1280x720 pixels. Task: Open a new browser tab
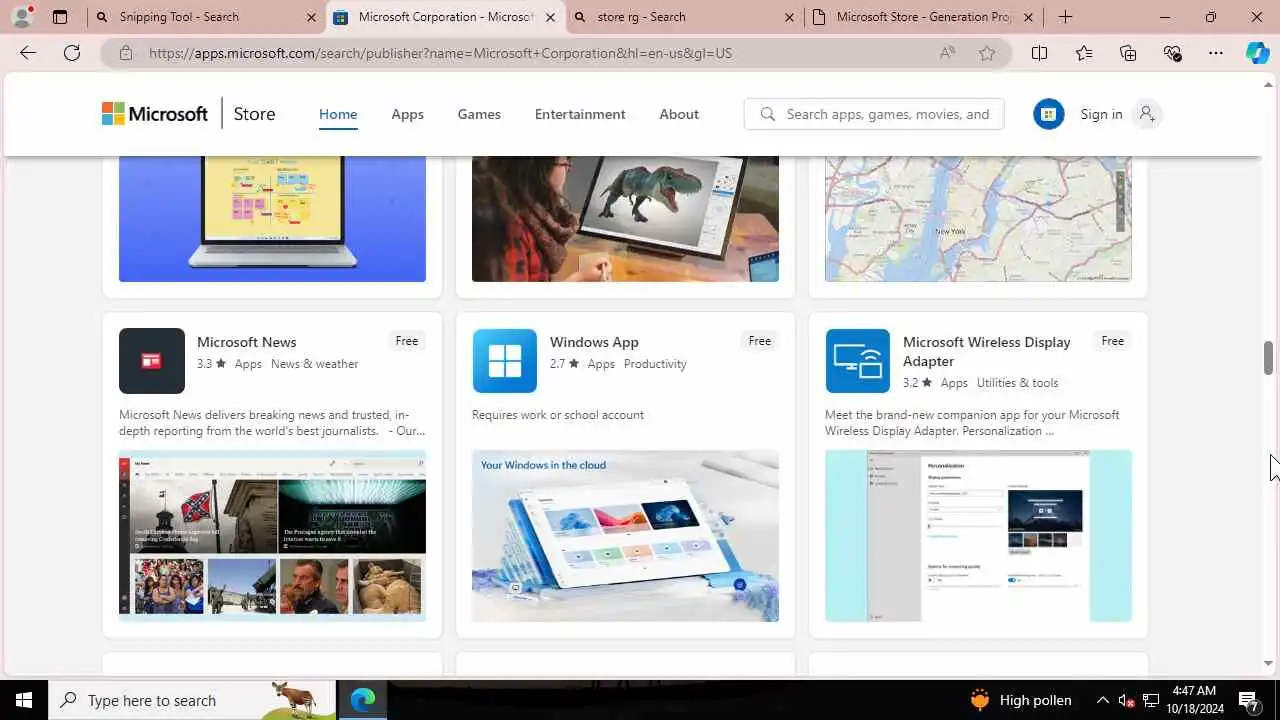point(1065,17)
